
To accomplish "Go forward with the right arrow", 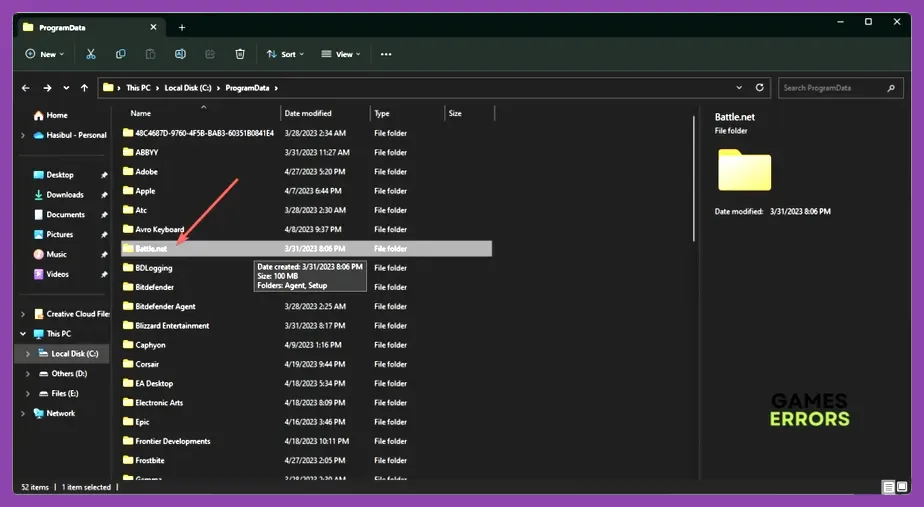I will pyautogui.click(x=47, y=88).
